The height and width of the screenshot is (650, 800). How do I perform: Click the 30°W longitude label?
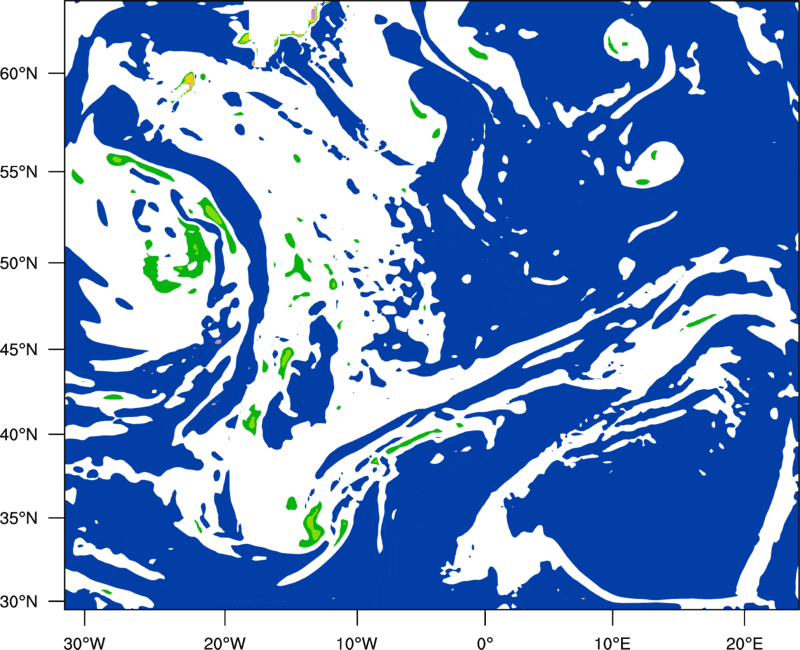pyautogui.click(x=85, y=643)
